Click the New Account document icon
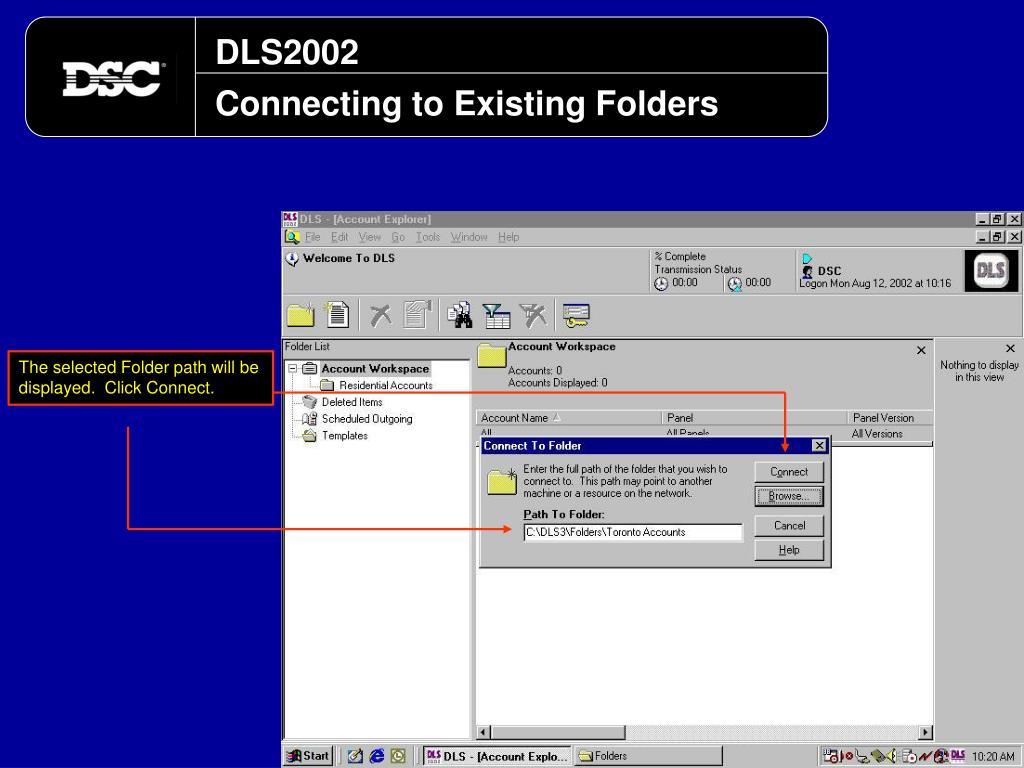Image resolution: width=1024 pixels, height=768 pixels. click(338, 314)
